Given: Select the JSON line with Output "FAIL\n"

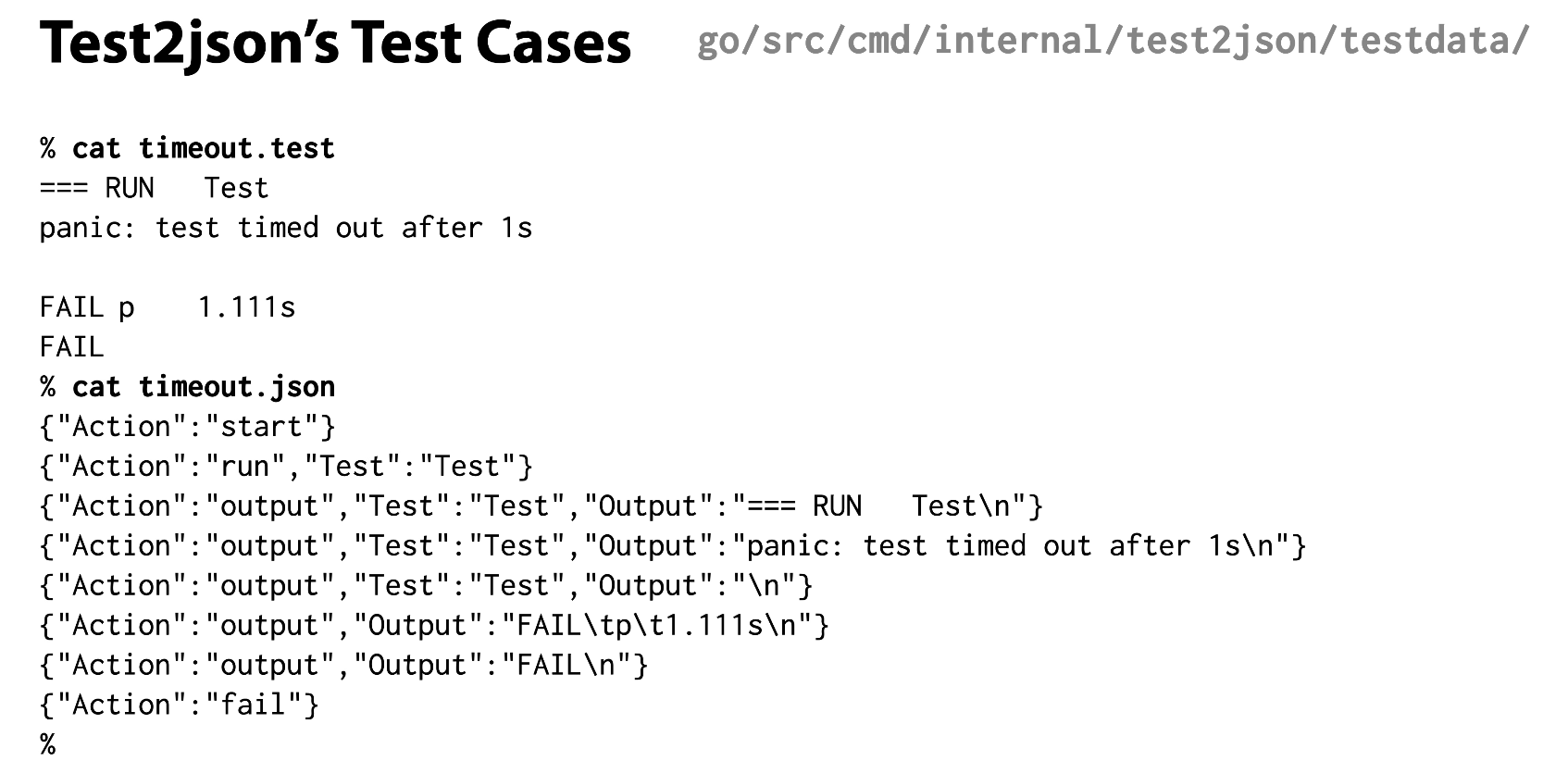Looking at the screenshot, I should pyautogui.click(x=343, y=666).
